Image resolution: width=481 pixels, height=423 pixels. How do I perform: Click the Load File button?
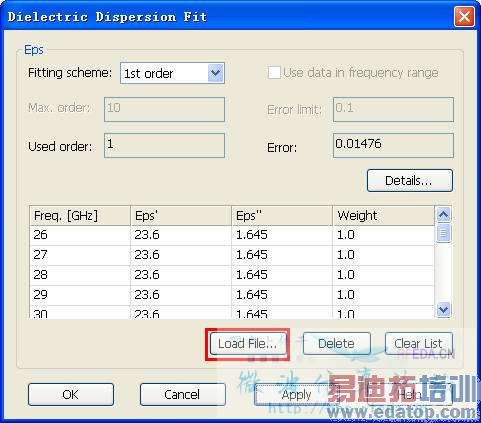click(248, 344)
